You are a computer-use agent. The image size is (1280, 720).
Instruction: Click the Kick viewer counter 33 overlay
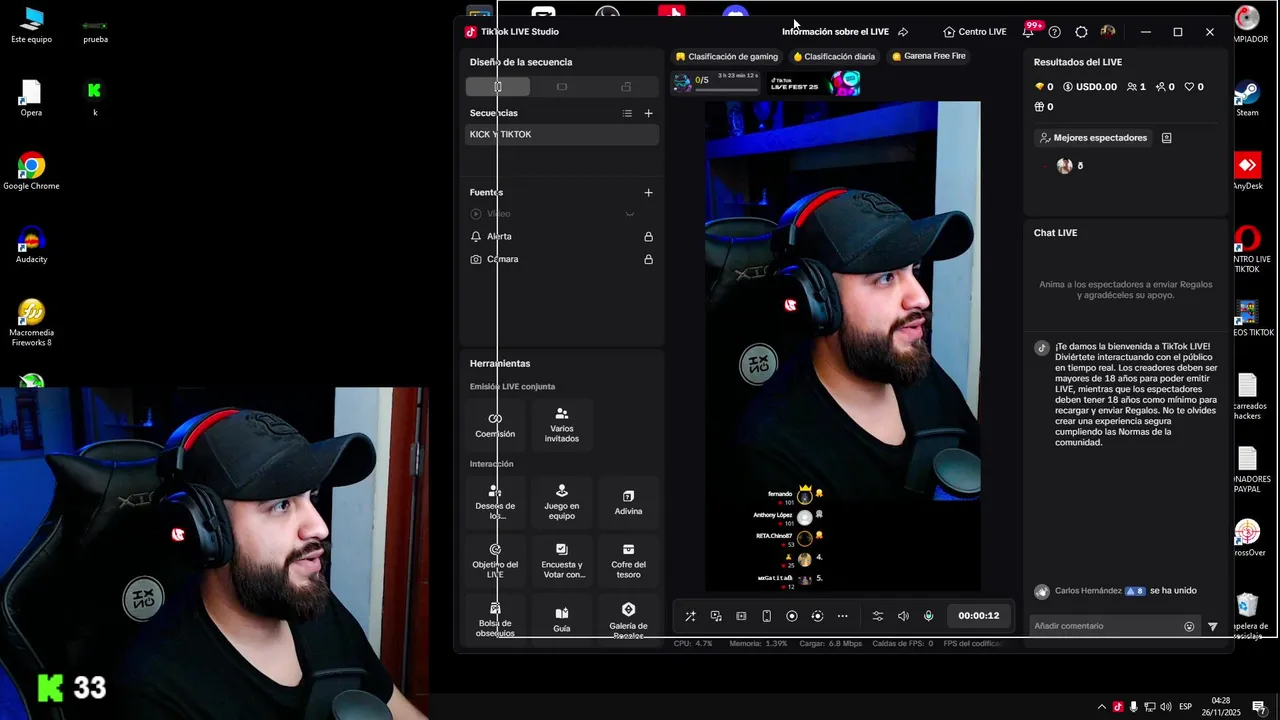pos(72,688)
